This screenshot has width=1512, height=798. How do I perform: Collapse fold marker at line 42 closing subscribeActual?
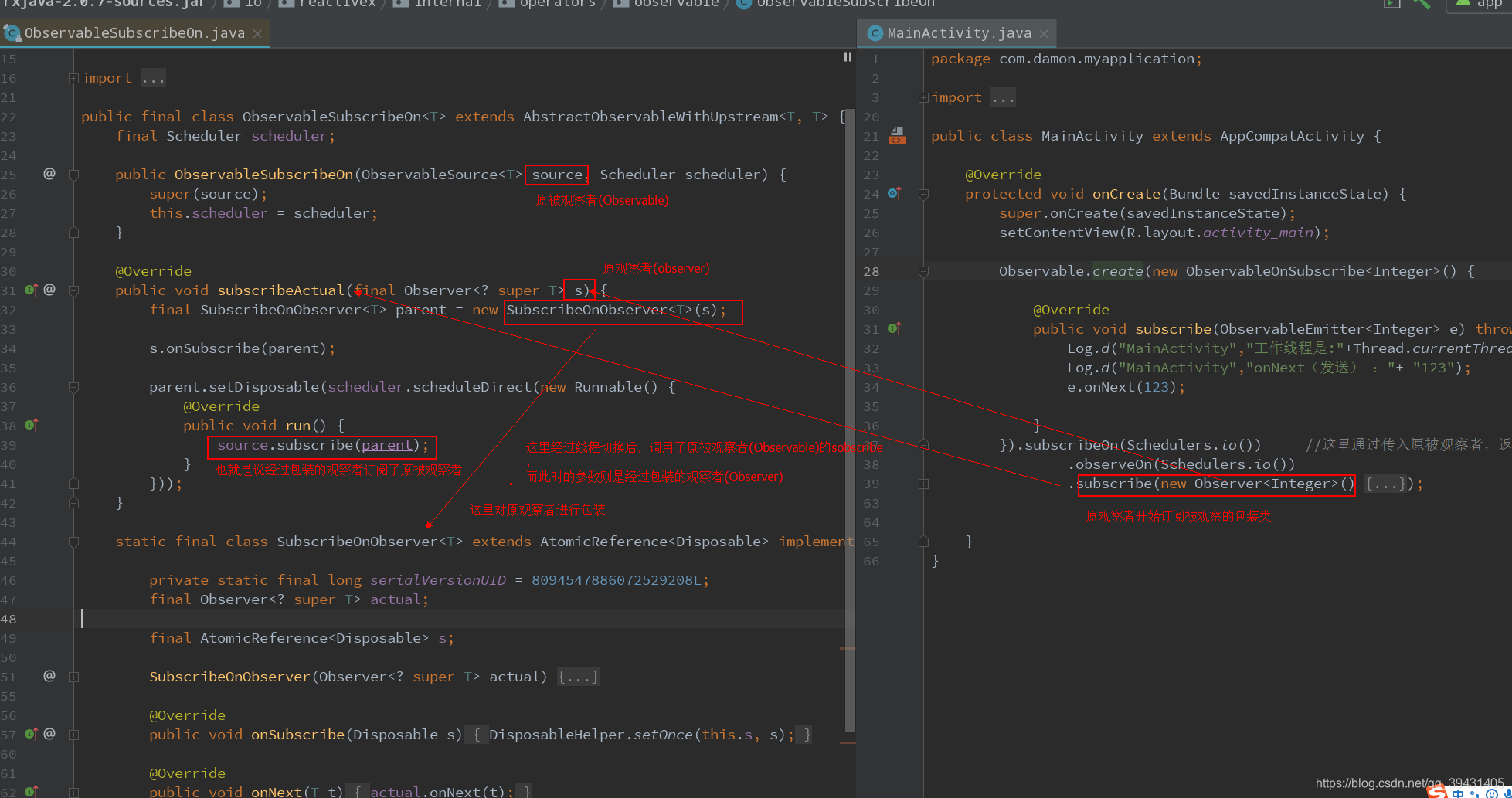(x=73, y=503)
